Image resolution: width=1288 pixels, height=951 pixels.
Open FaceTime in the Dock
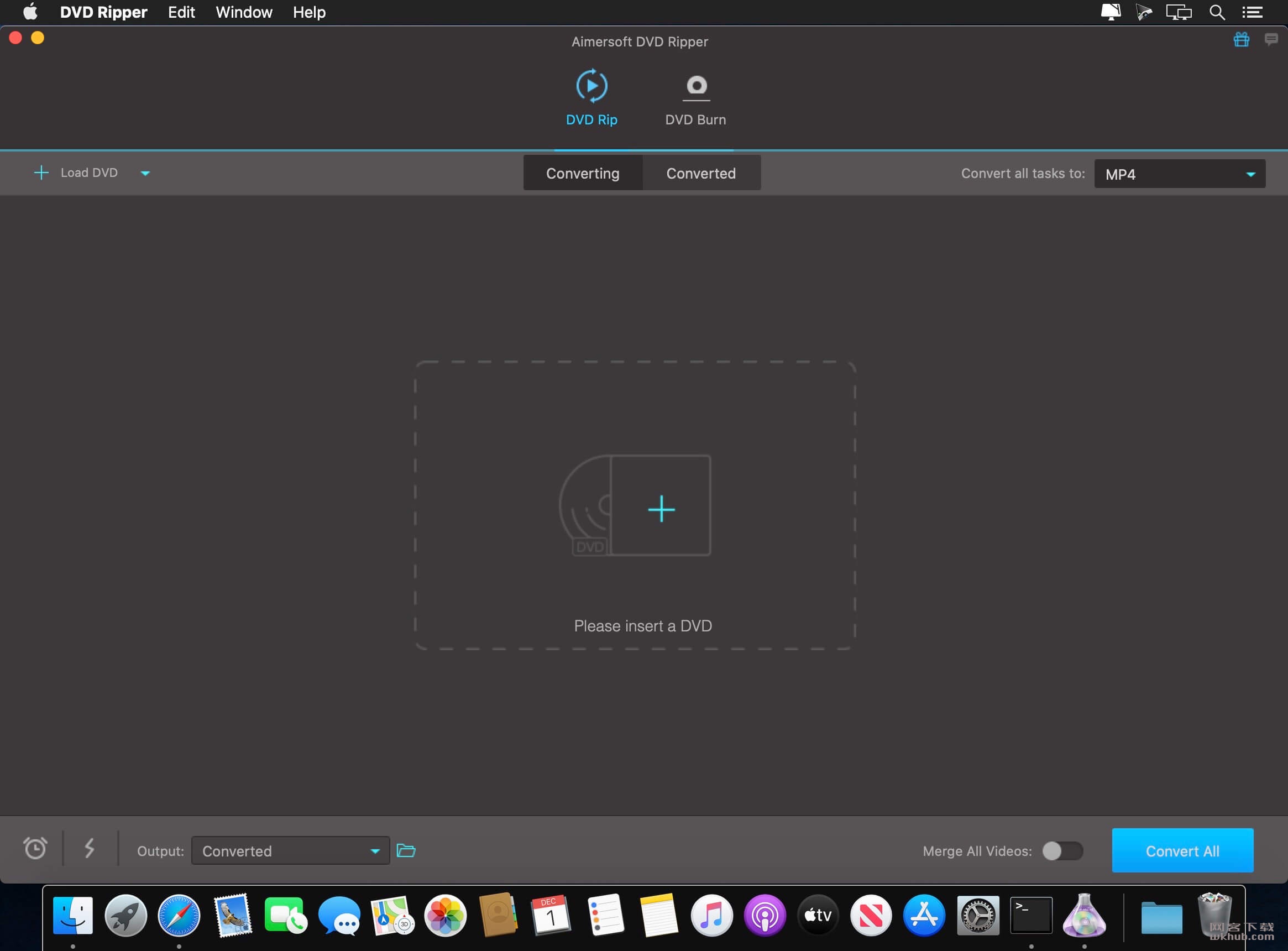click(x=285, y=915)
